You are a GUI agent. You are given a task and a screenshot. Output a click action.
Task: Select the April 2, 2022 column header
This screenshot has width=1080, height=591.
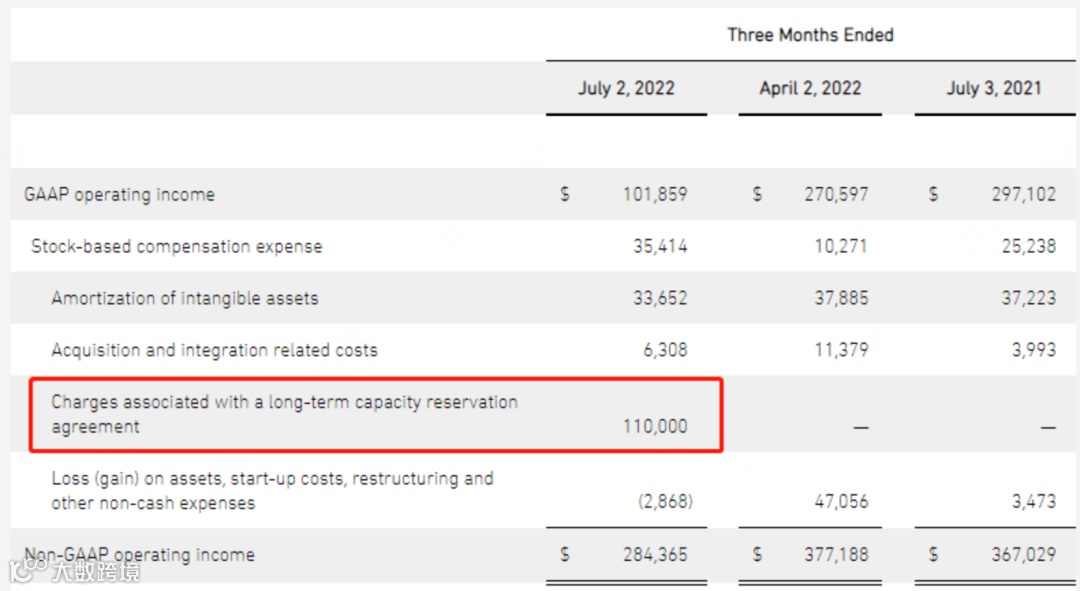coord(810,88)
